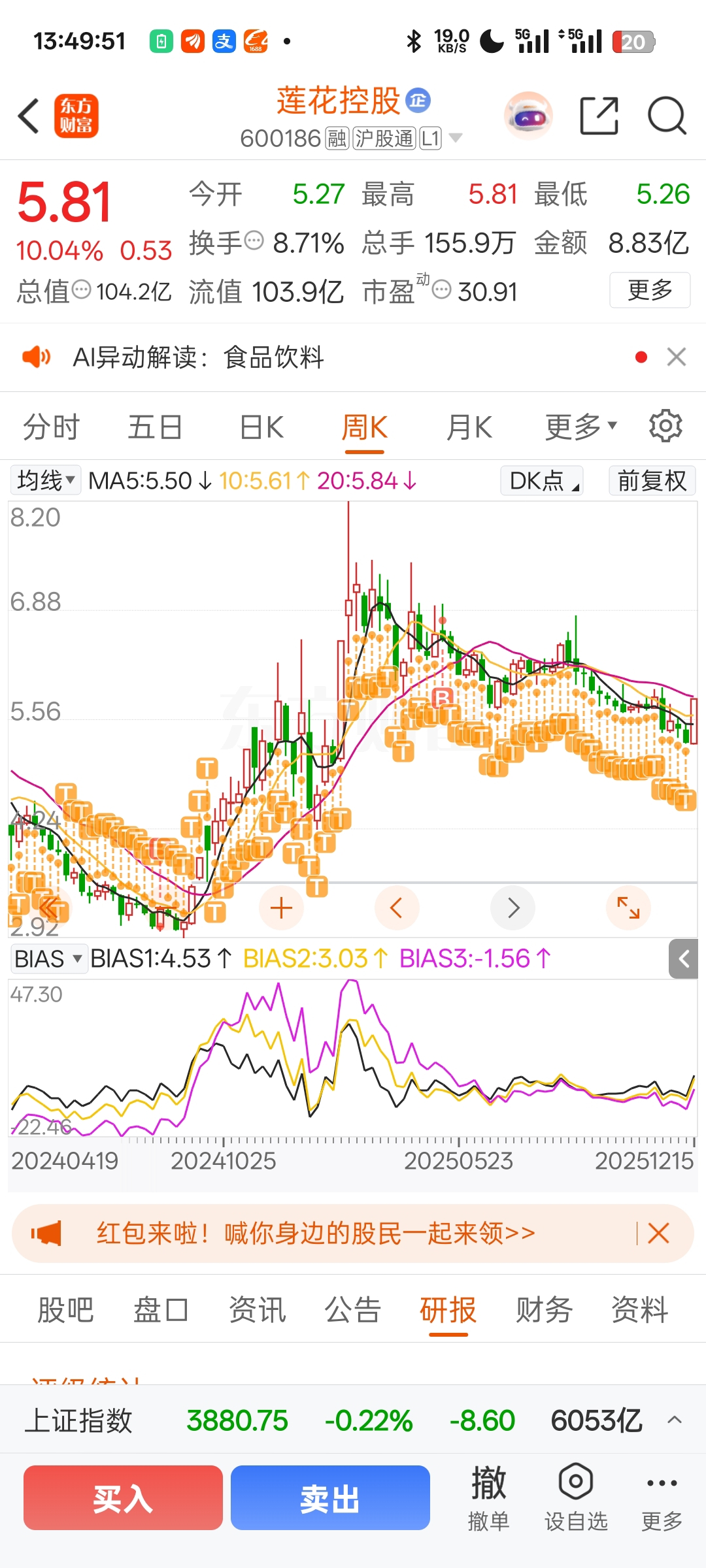
Task: Expand stock code dropdown triangle
Action: (456, 138)
